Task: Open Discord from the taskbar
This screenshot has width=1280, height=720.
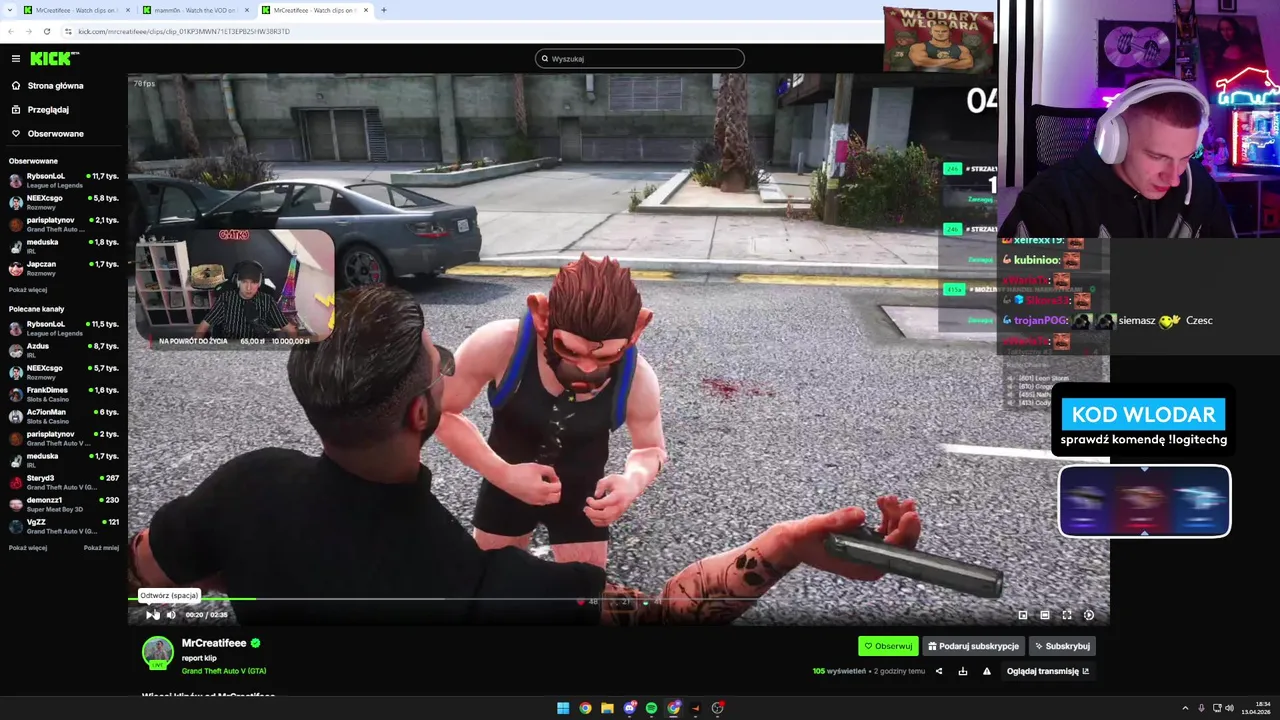Action: coord(630,708)
